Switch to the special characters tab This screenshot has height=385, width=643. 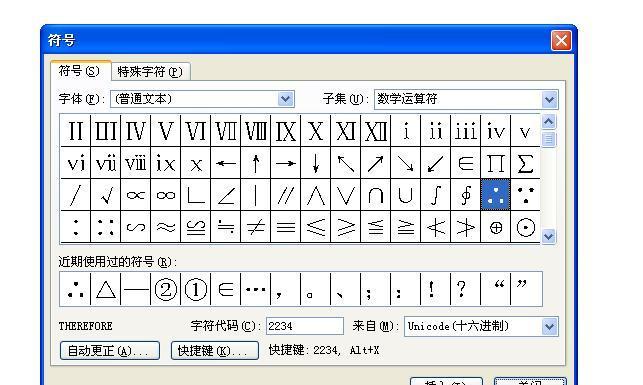tap(150, 72)
